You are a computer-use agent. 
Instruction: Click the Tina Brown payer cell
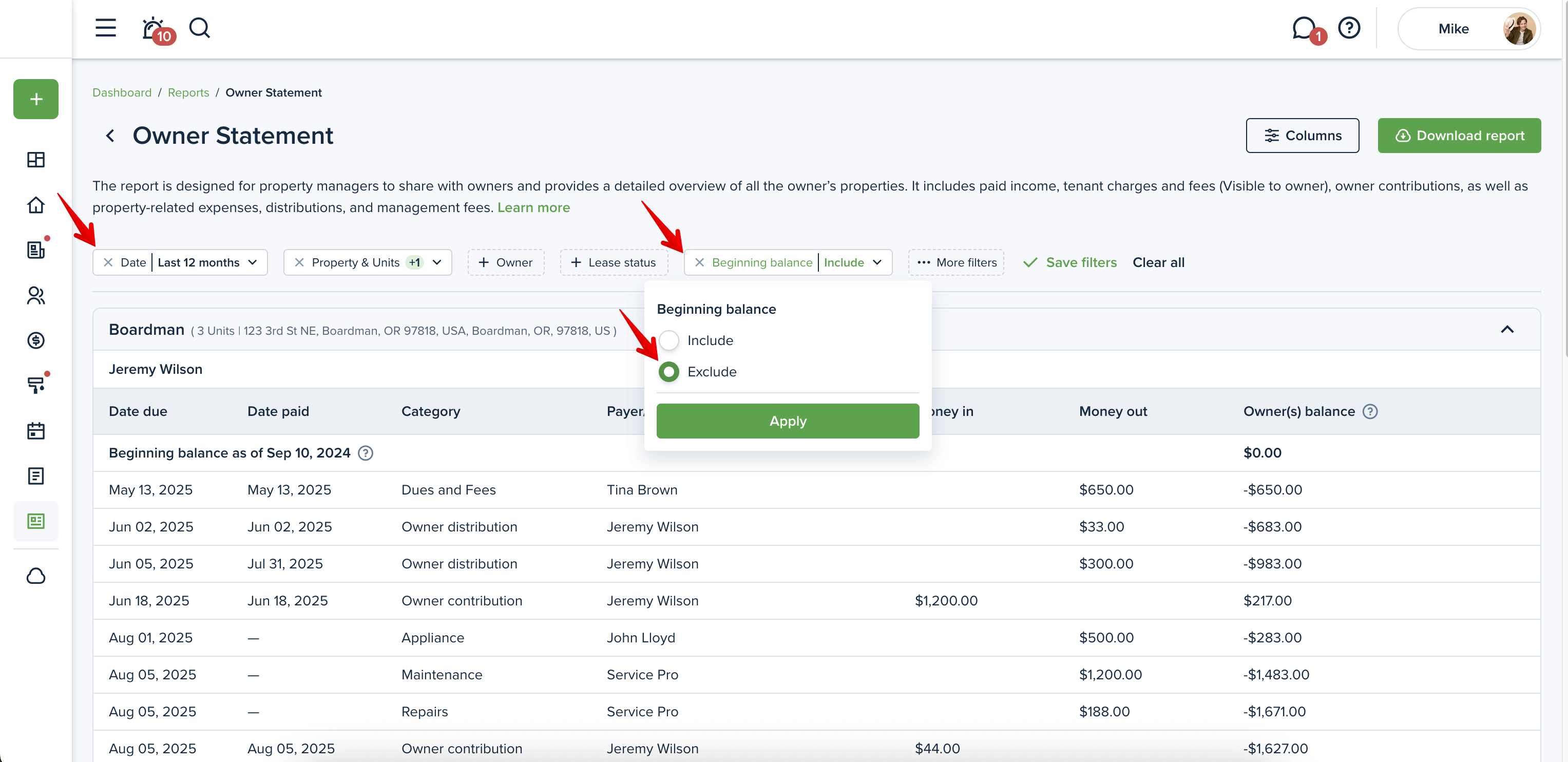click(642, 490)
